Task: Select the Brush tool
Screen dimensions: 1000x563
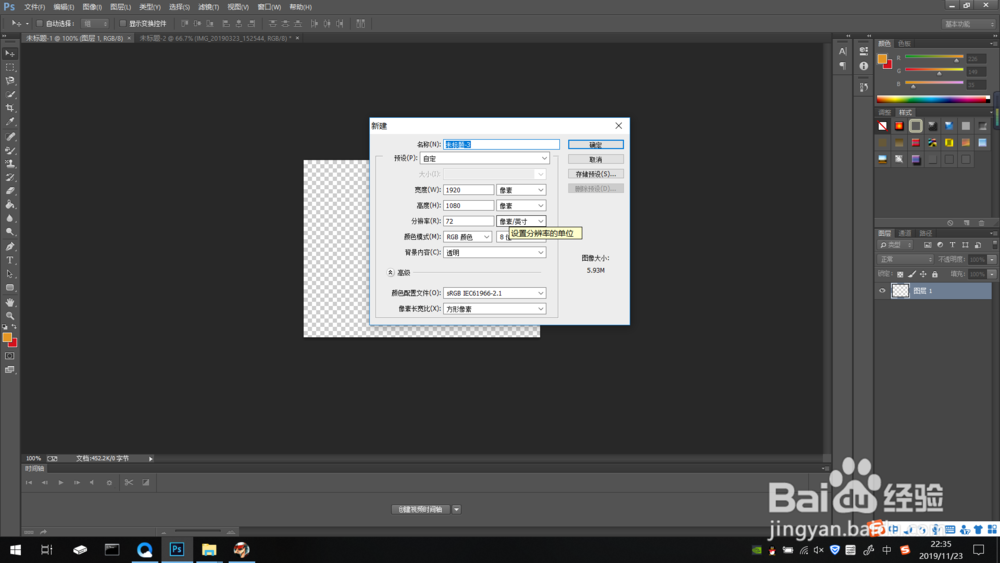Action: (x=10, y=150)
